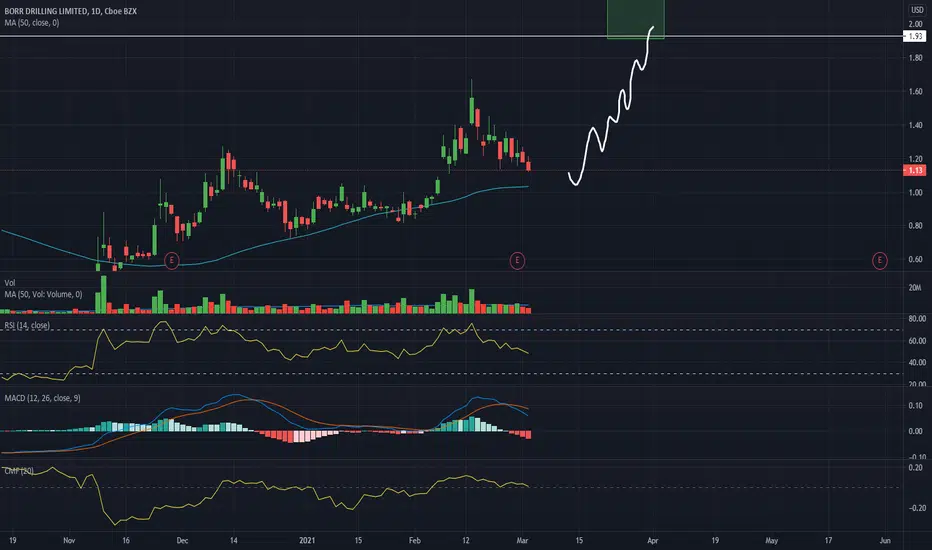
Task: Click the earnings marker near December
Action: click(171, 260)
